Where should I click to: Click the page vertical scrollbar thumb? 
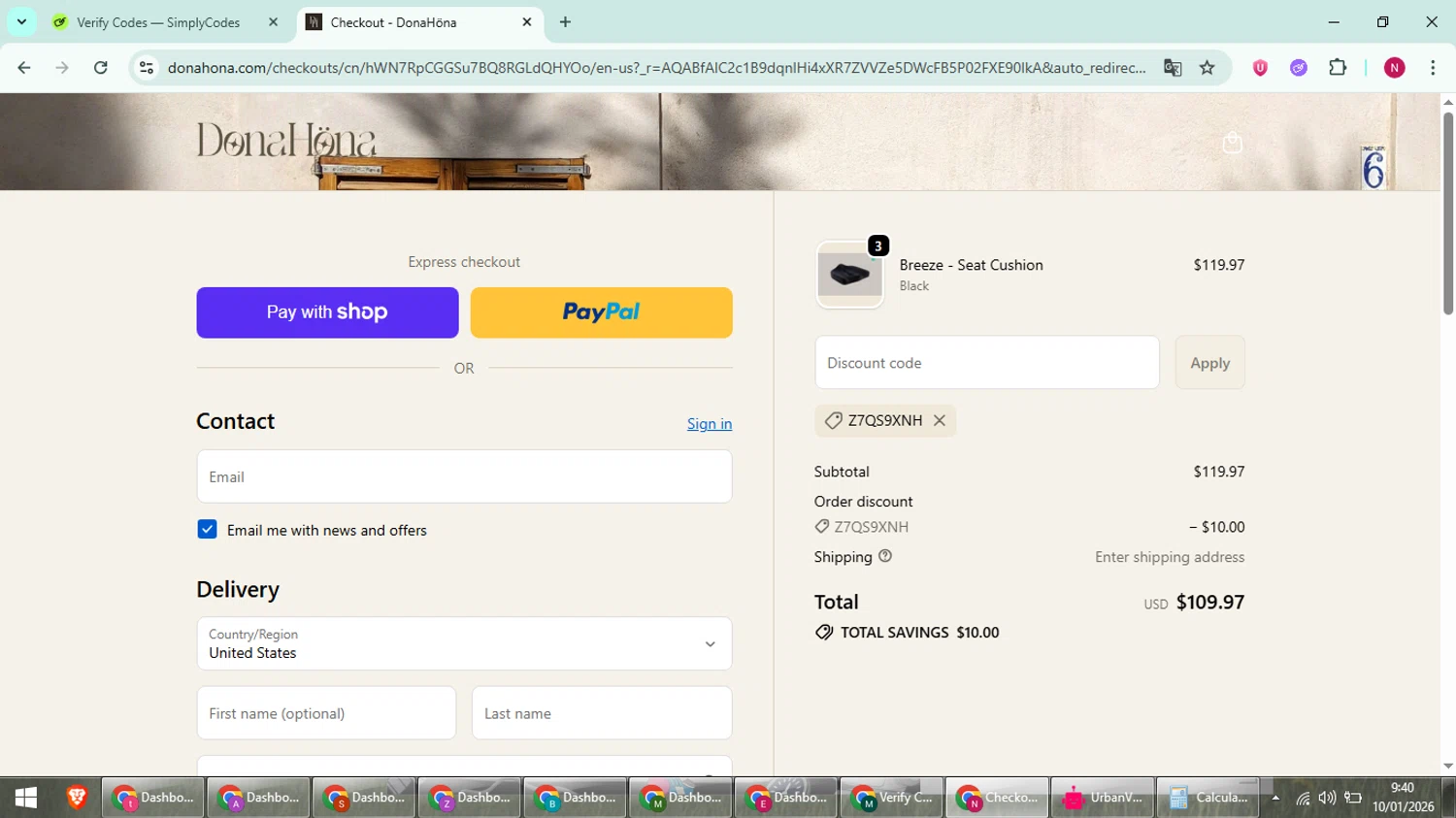coord(1447,213)
